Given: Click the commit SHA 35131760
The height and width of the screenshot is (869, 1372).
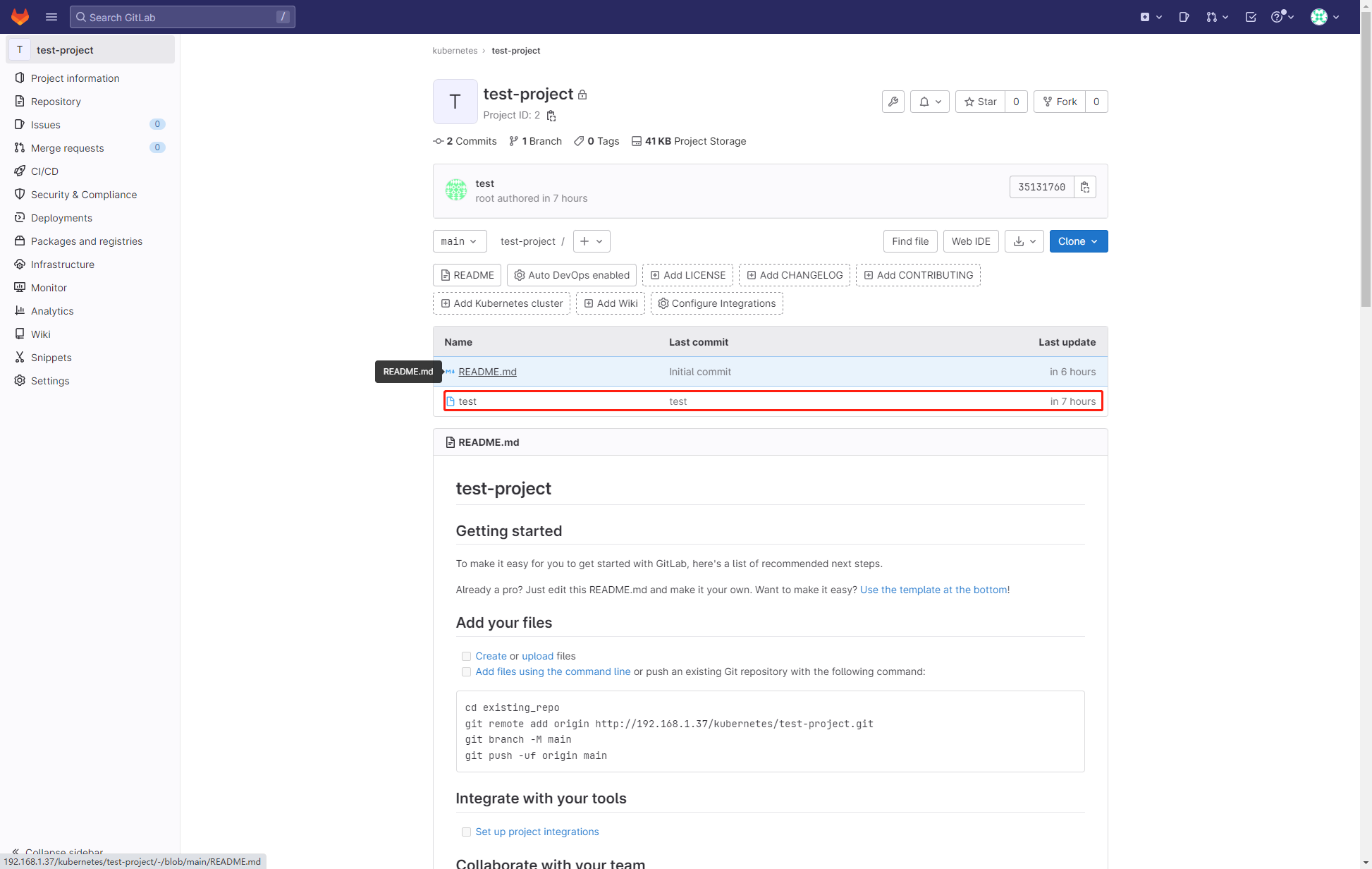Looking at the screenshot, I should [1042, 187].
